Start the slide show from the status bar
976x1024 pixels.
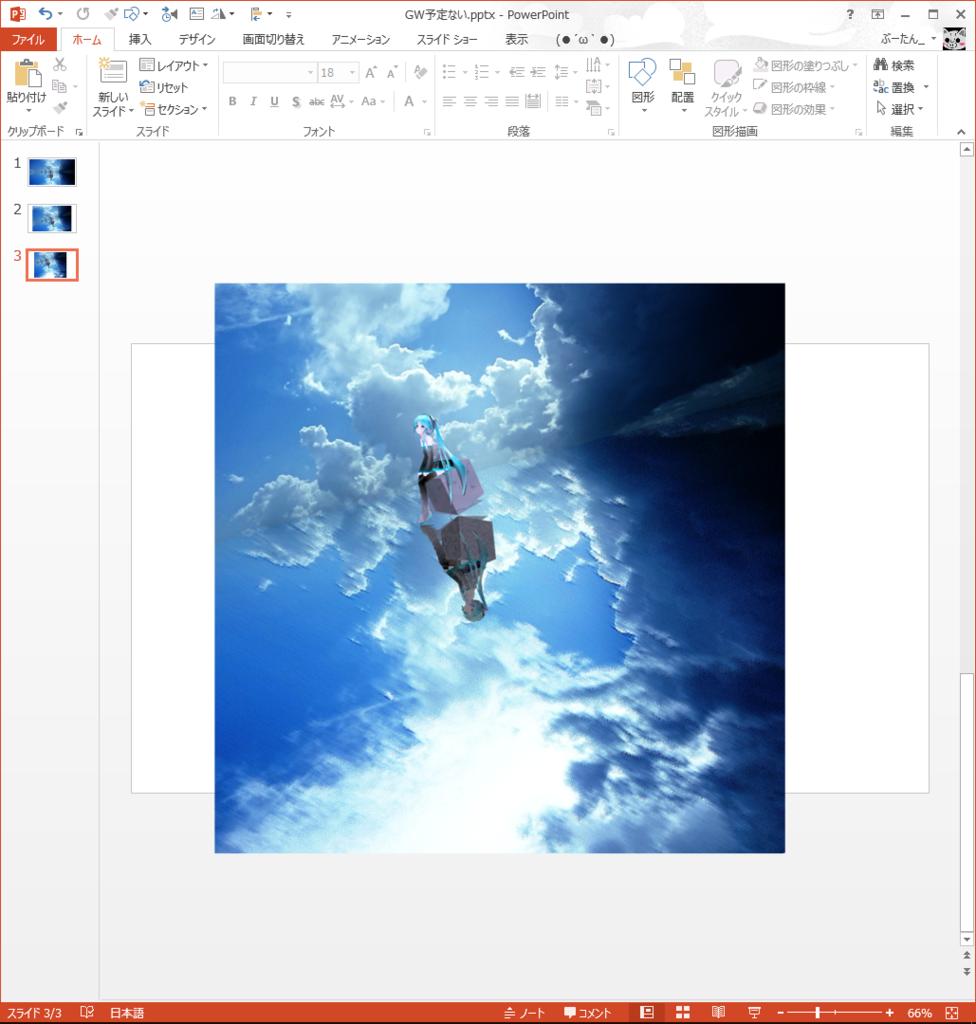click(755, 1012)
